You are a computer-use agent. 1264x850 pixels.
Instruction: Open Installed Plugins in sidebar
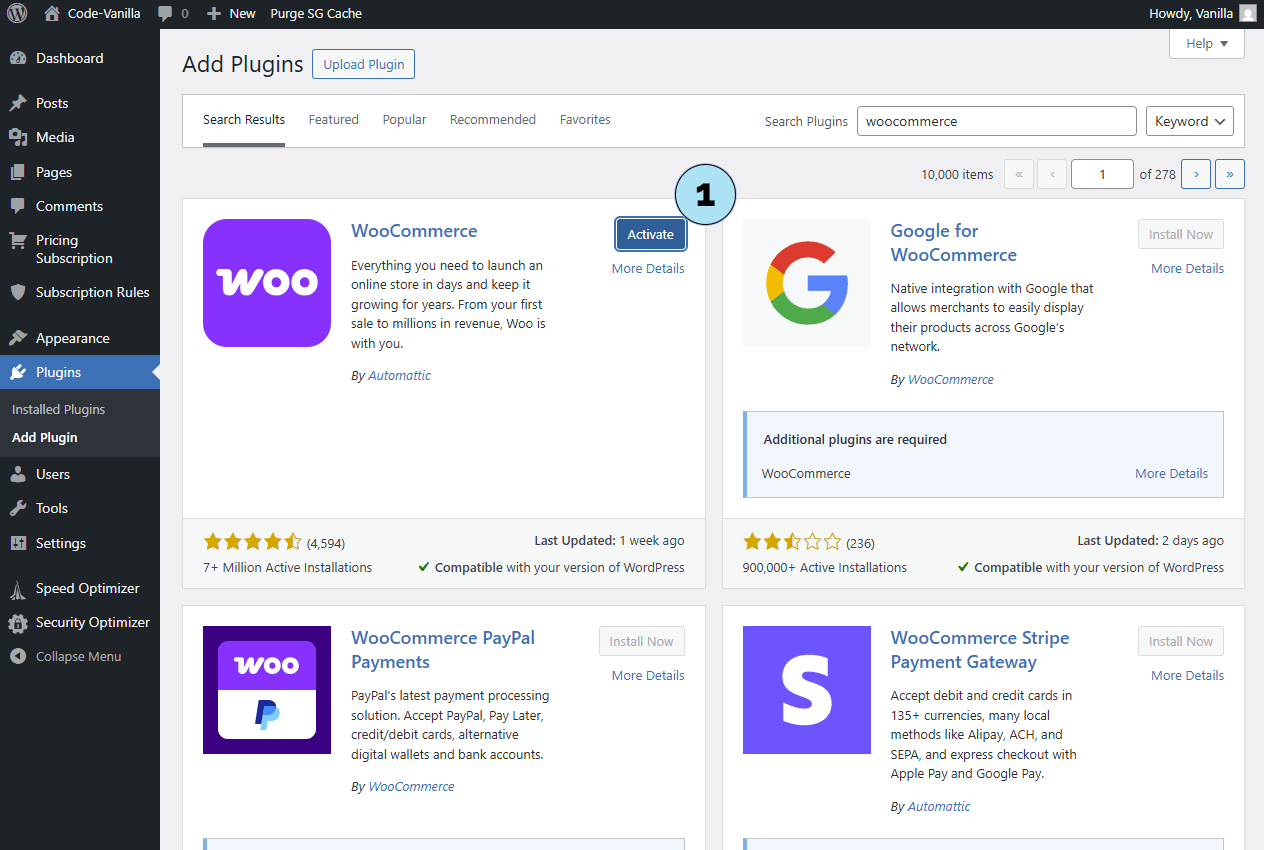pos(58,410)
